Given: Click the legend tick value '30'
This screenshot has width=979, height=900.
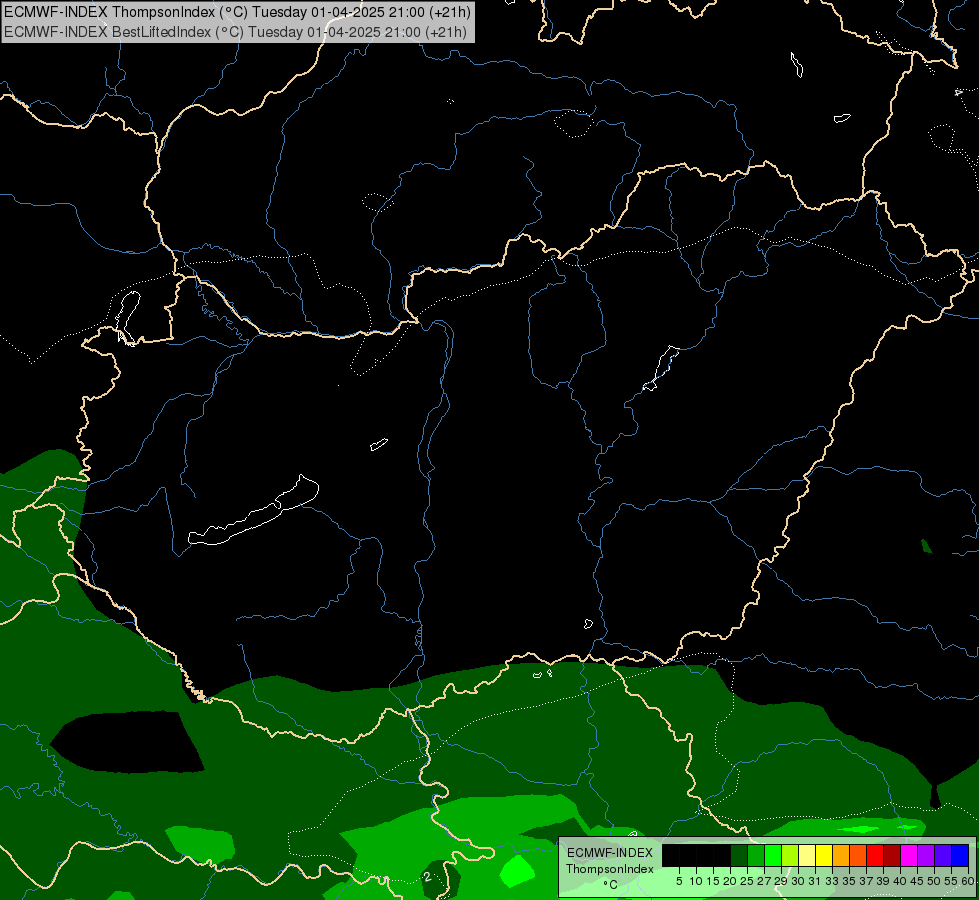Looking at the screenshot, I should 798,881.
